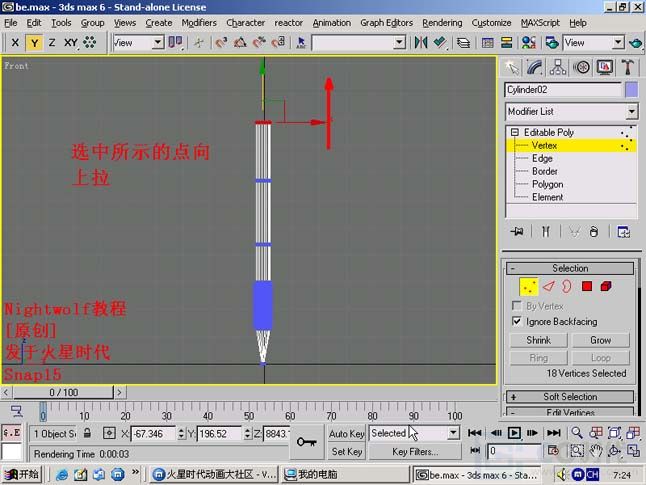This screenshot has height=485, width=646.
Task: Open the Layer Manager icon
Action: tap(463, 42)
